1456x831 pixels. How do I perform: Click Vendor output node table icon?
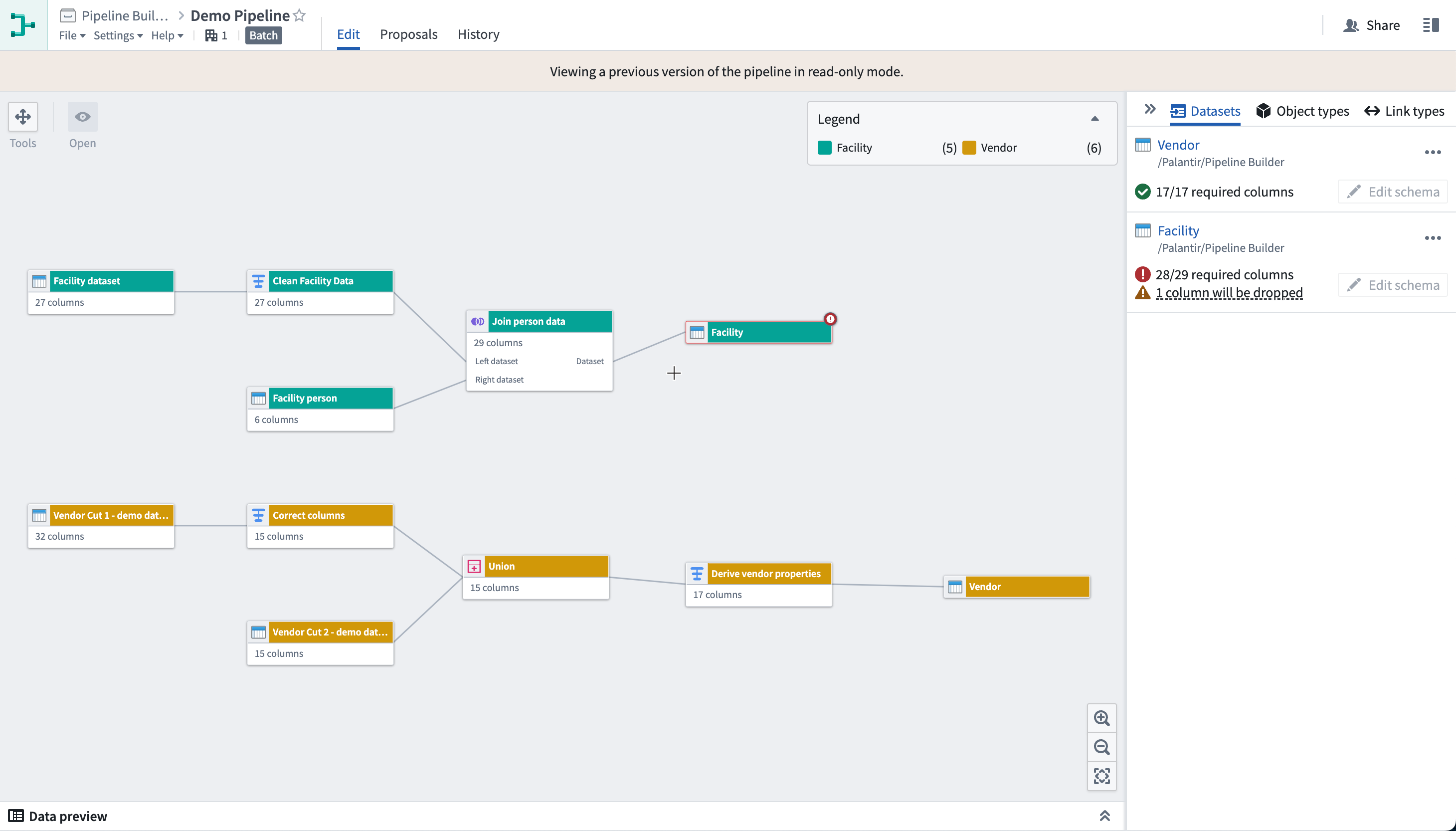(x=954, y=587)
